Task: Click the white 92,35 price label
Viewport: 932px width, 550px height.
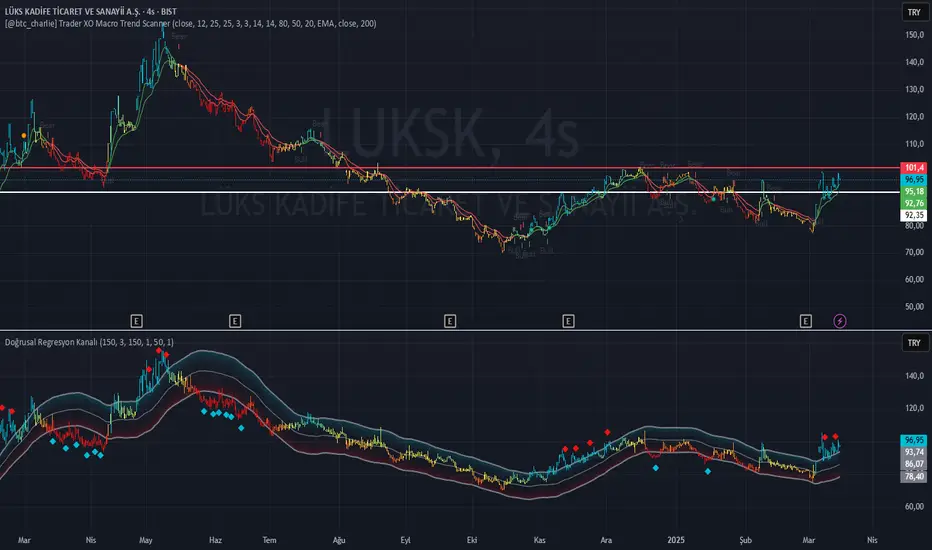Action: [x=914, y=215]
